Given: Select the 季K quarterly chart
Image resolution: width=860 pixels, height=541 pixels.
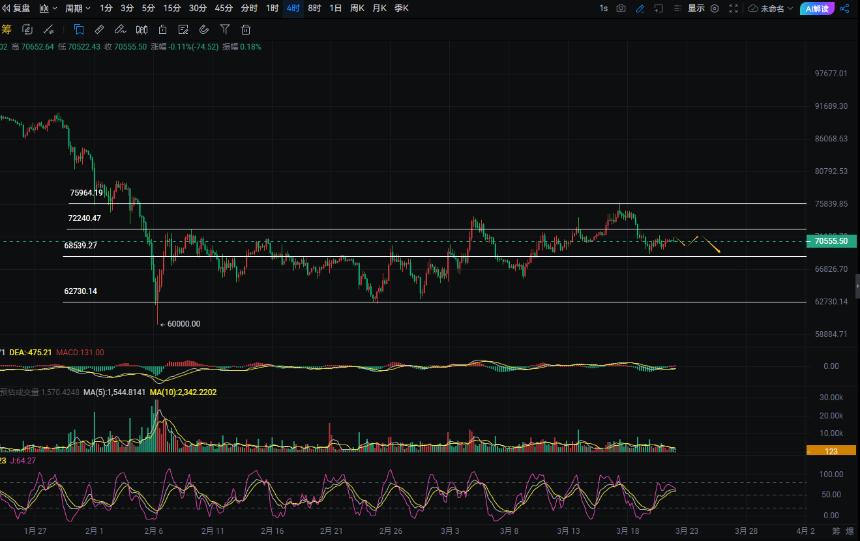Looking at the screenshot, I should coord(401,8).
